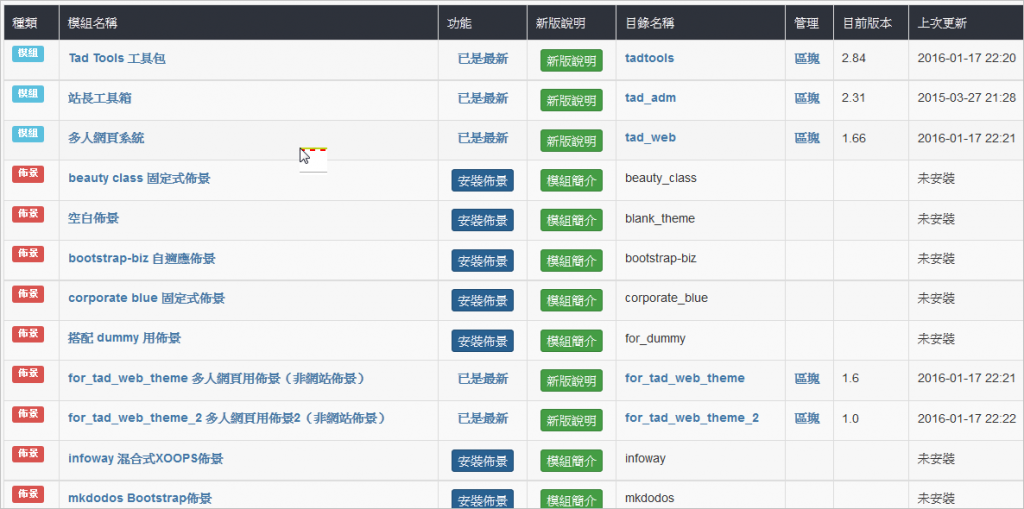1024x509 pixels.
Task: Show 模組簡介 for 空白佈景
Action: click(571, 221)
